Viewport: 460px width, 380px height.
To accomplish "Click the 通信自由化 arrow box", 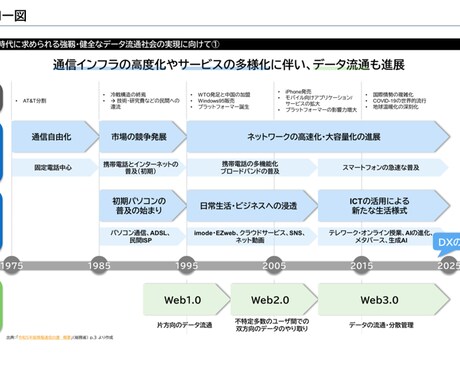I will (55, 137).
